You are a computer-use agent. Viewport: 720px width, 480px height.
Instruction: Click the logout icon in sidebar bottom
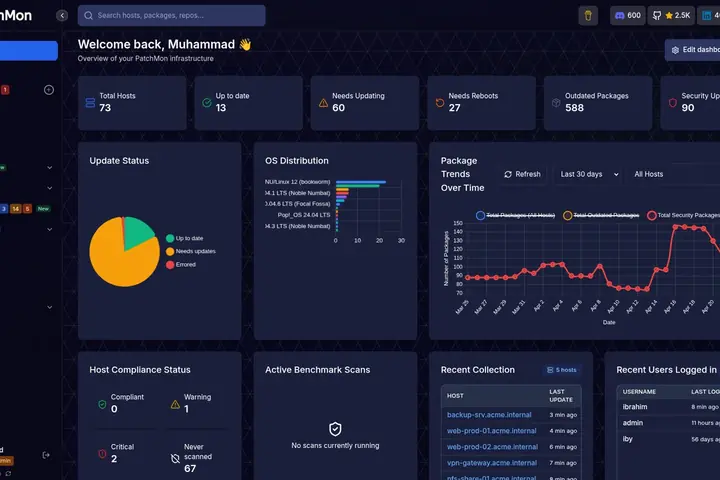click(46, 455)
